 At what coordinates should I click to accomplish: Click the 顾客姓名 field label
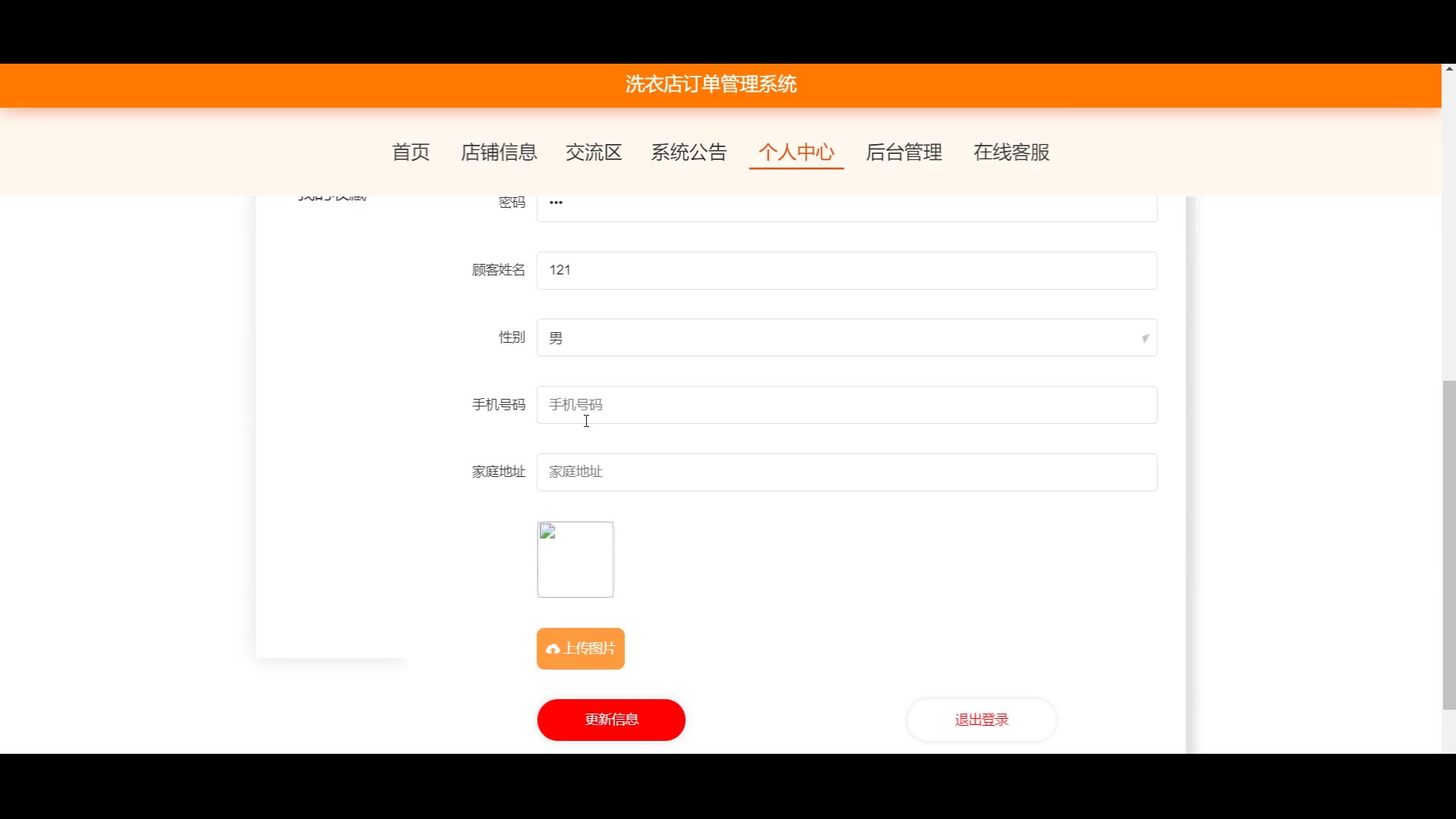498,270
